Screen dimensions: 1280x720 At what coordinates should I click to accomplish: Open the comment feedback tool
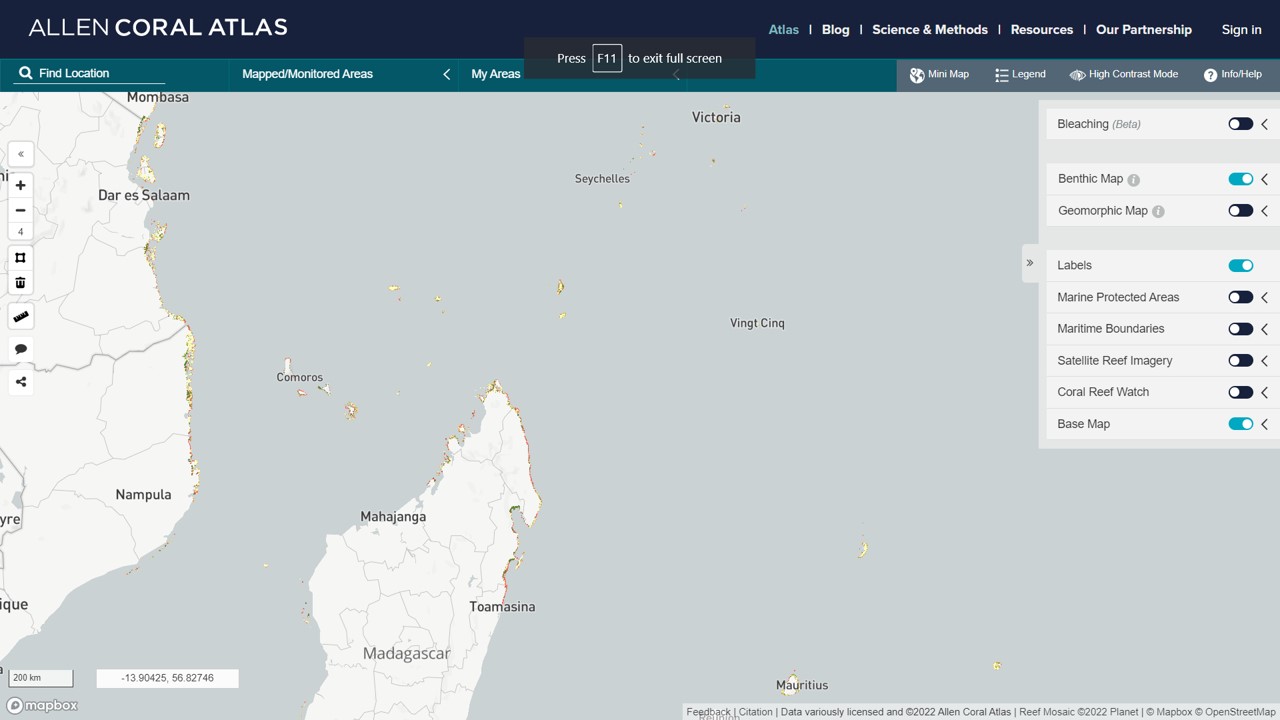pos(20,349)
